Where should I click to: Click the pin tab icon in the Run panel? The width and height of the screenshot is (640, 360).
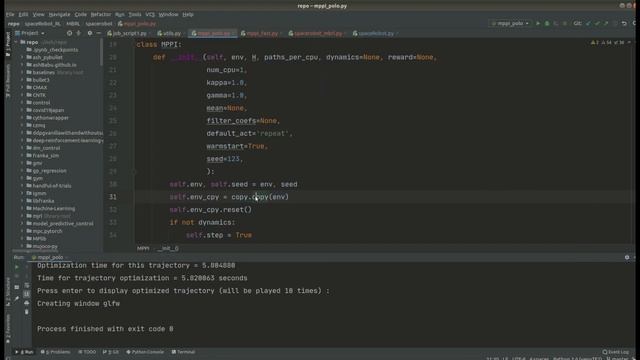tap(17, 299)
